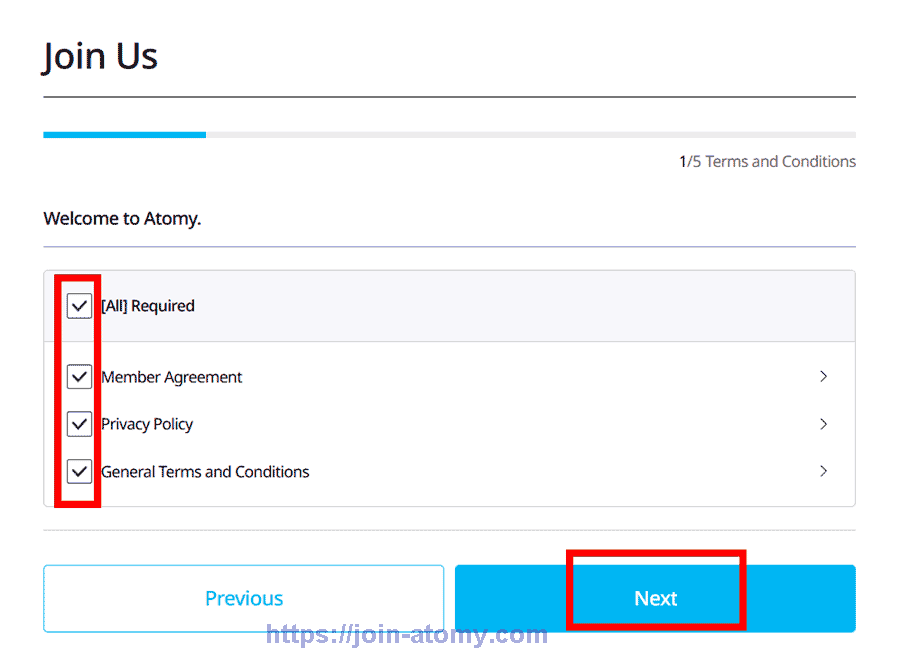Viewport: 900px width, 664px height.
Task: Click the Privacy Policy row label
Action: (x=146, y=424)
